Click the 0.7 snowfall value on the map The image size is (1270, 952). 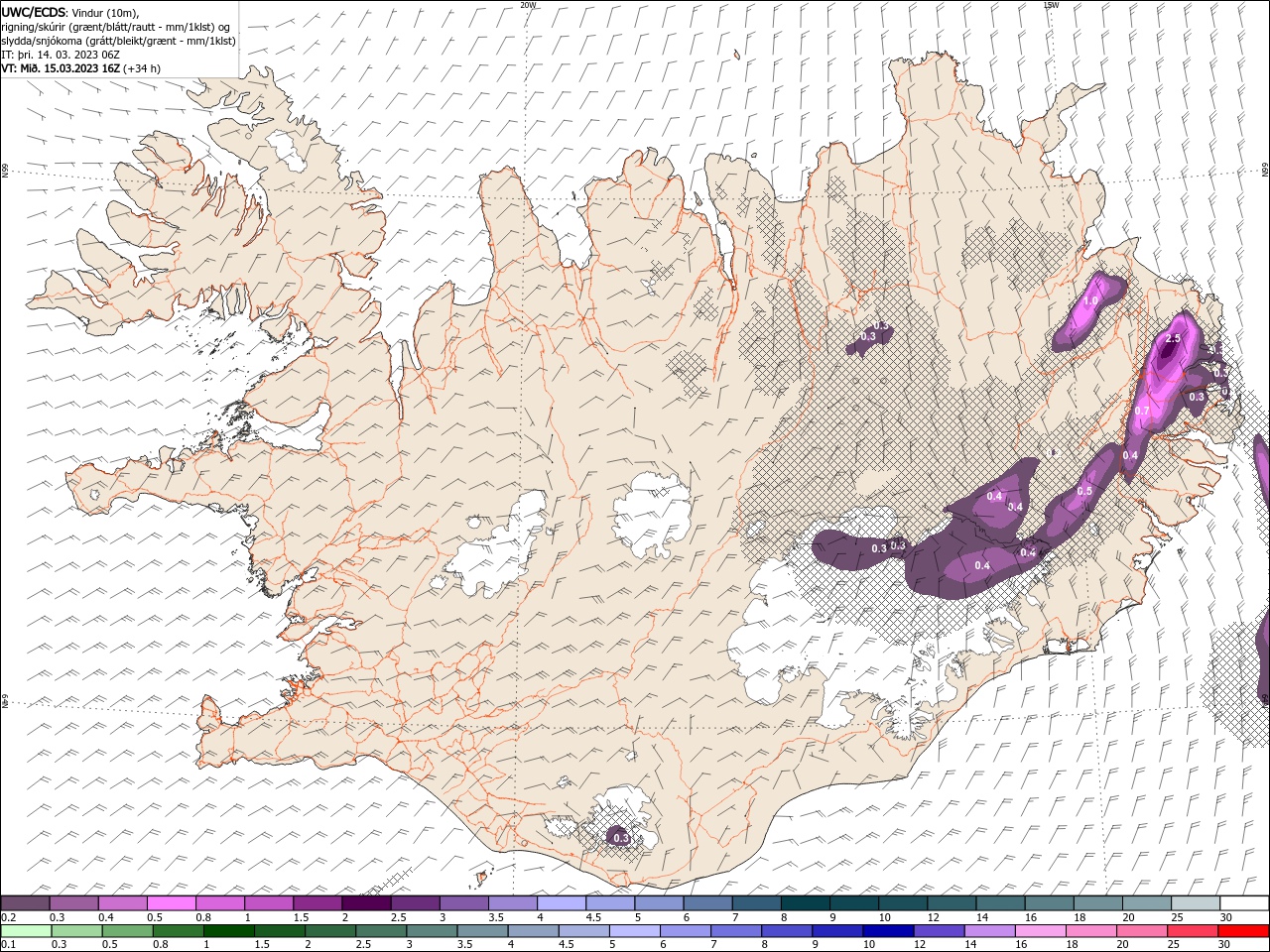[1142, 411]
